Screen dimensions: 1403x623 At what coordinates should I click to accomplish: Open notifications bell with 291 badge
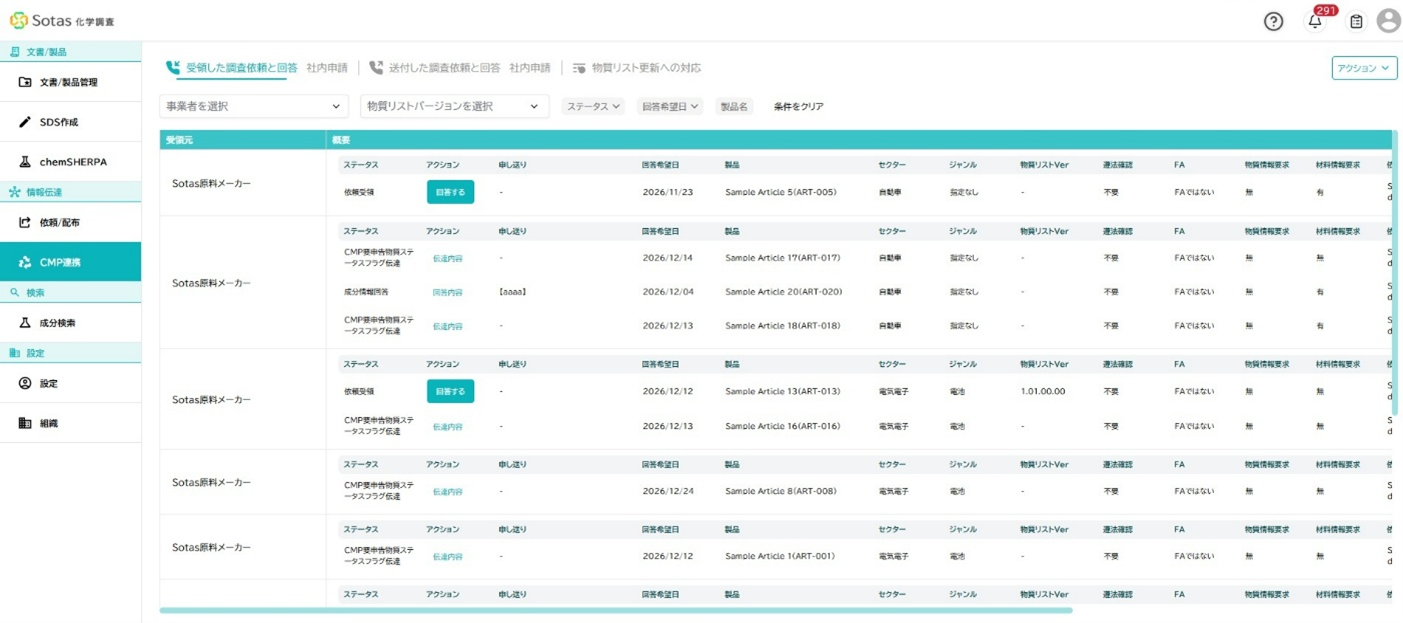(1316, 21)
